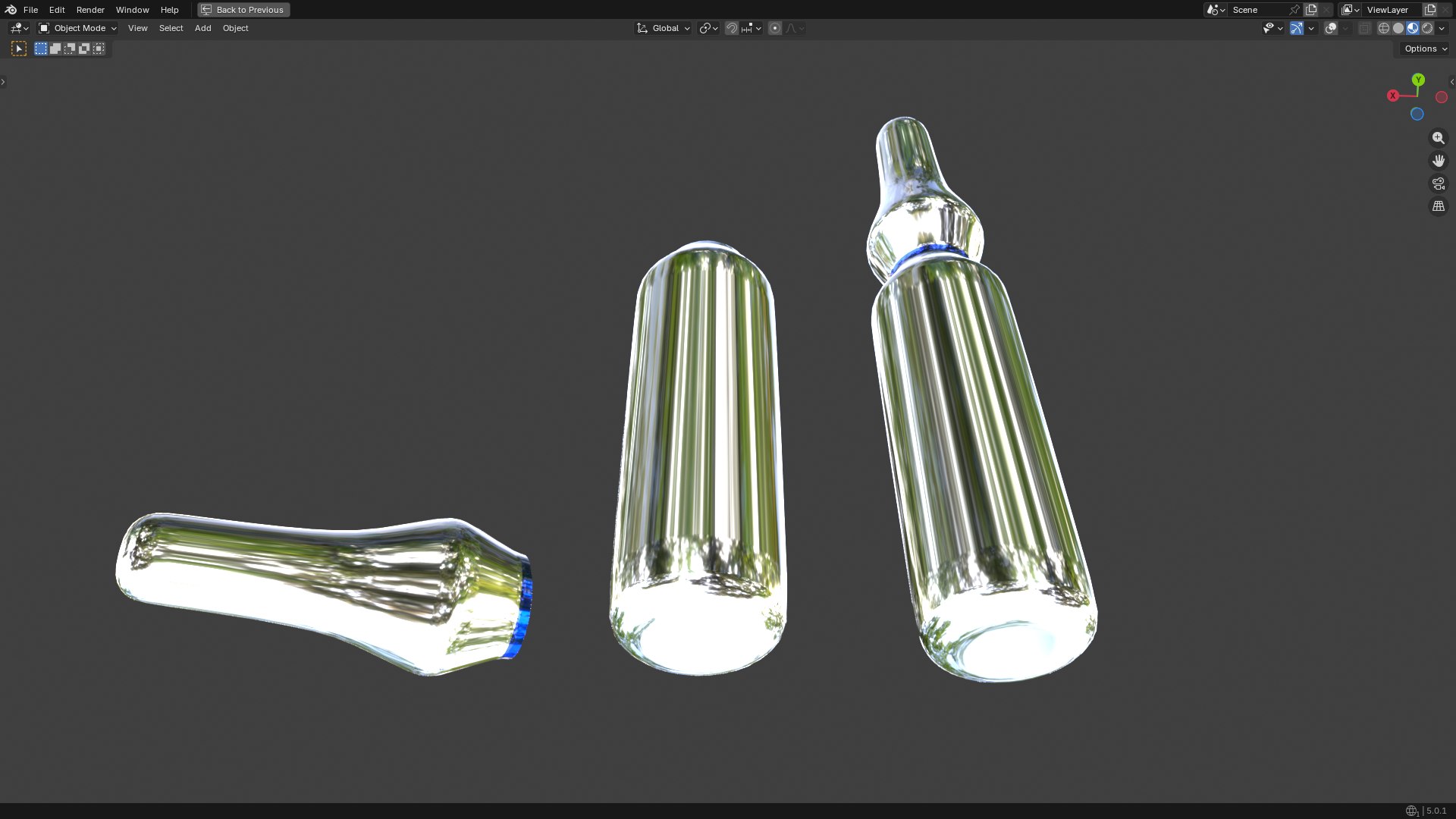Open viewport shading options arrow
1456x819 pixels.
(1442, 28)
